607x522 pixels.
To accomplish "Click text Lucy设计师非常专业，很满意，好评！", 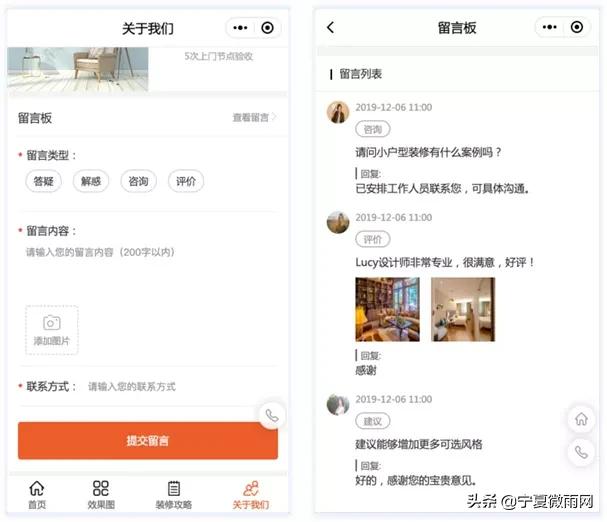I will tap(445, 263).
